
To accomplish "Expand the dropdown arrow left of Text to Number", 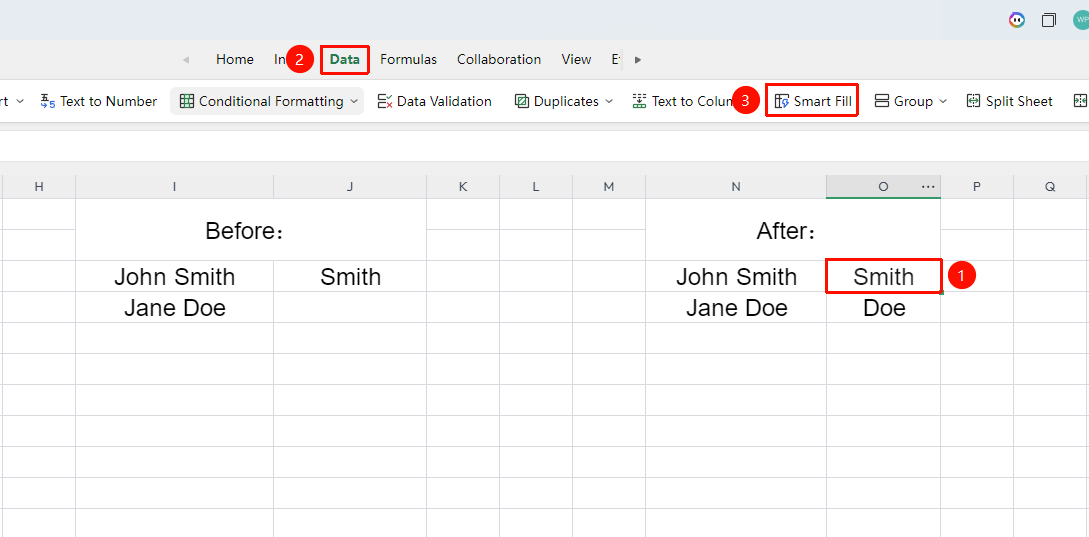I will [x=19, y=101].
